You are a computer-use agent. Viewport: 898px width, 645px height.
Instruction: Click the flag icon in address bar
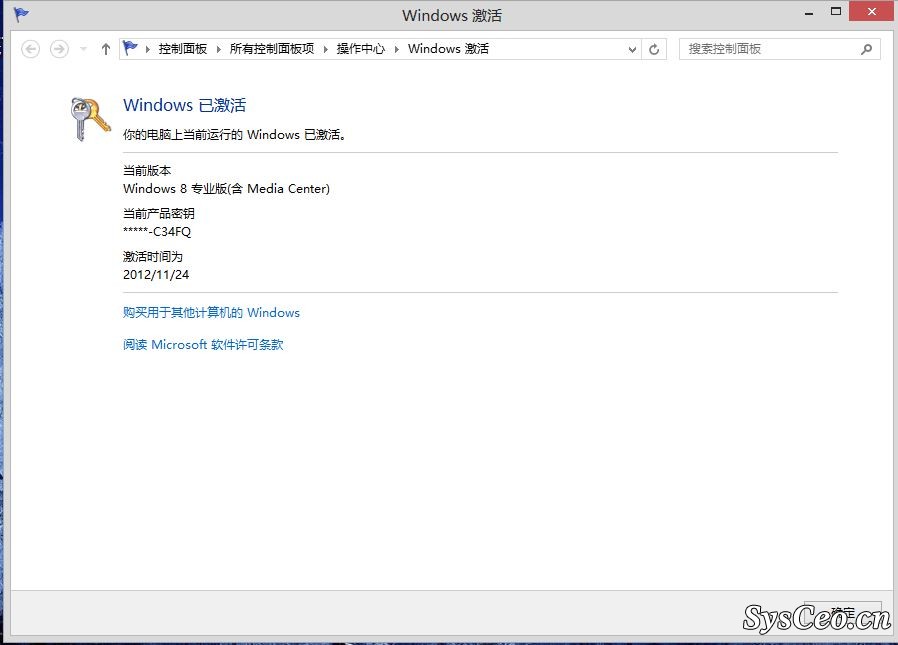131,48
